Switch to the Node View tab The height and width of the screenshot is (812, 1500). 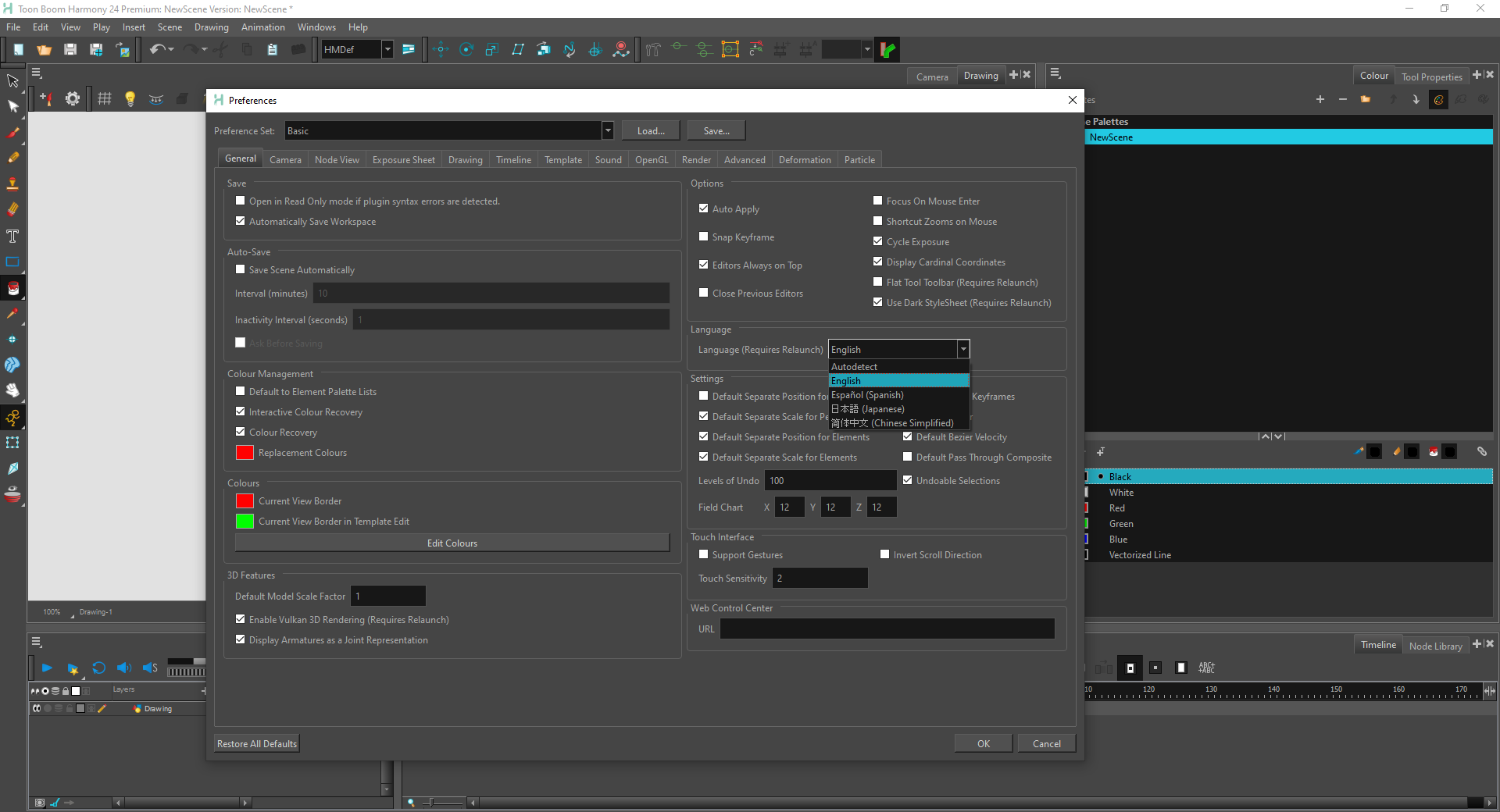(x=337, y=160)
